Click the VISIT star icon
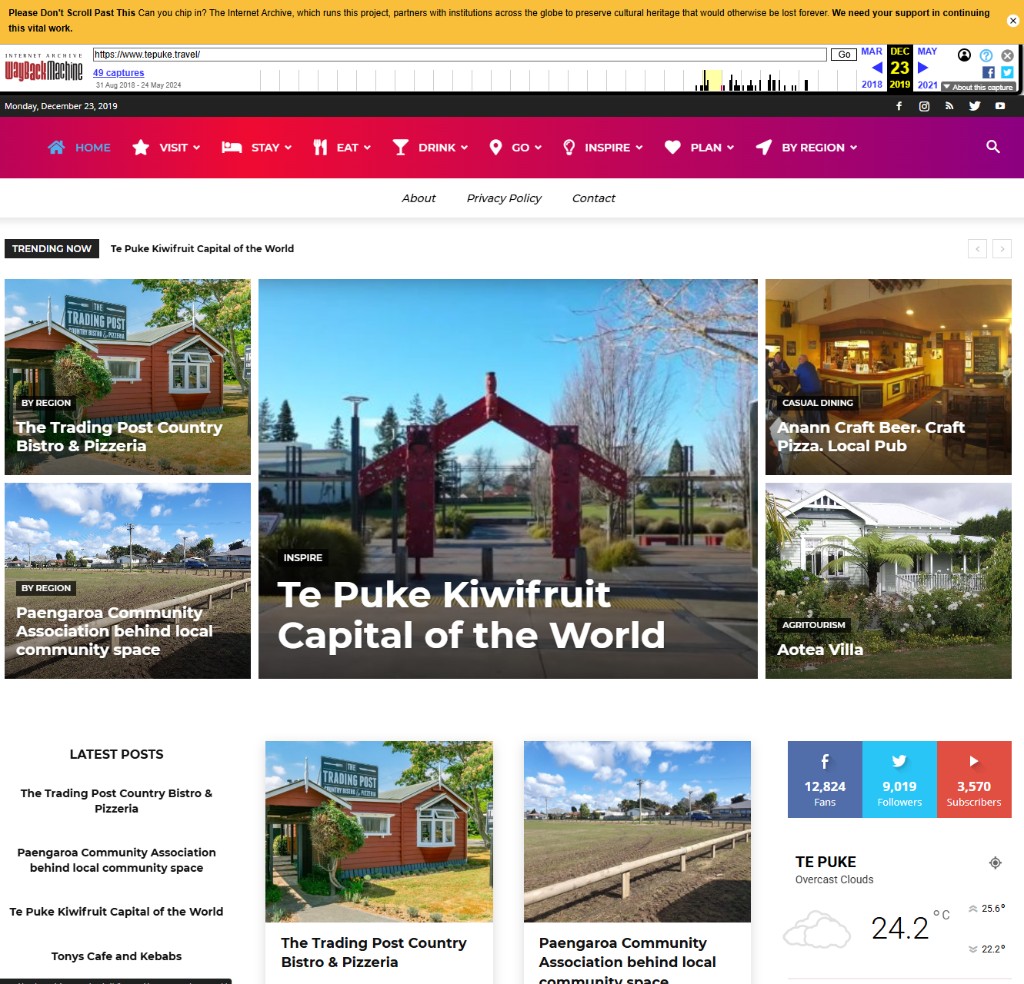 pyautogui.click(x=140, y=148)
